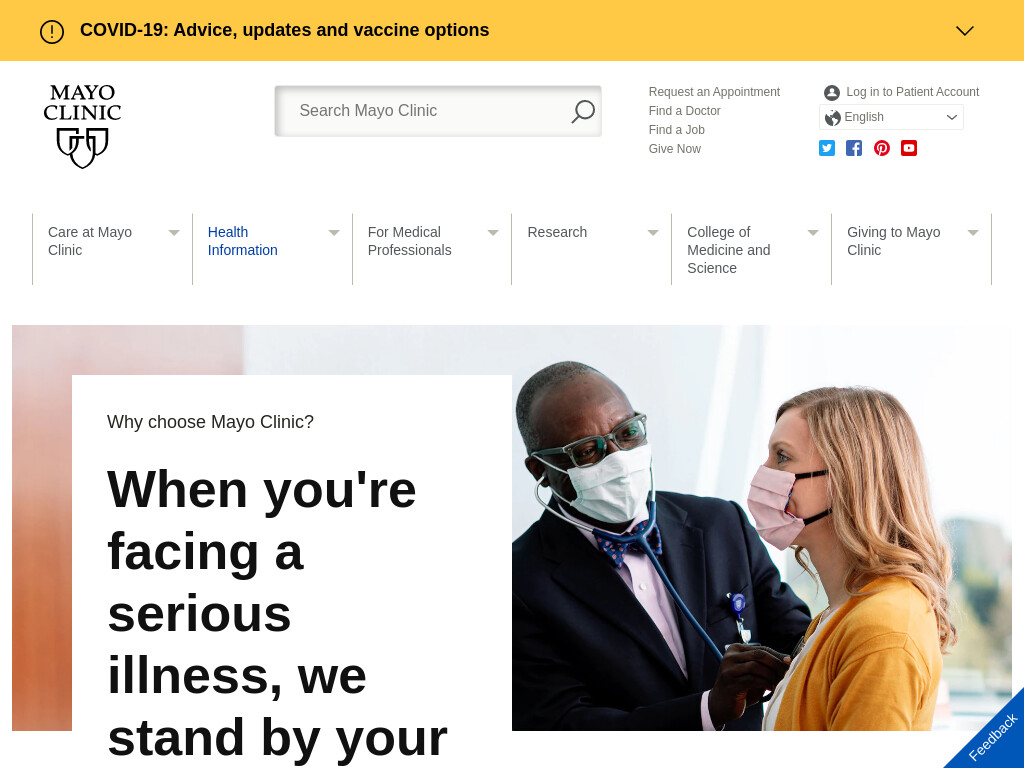
Task: Click the Search Mayo Clinic input field
Action: (423, 111)
